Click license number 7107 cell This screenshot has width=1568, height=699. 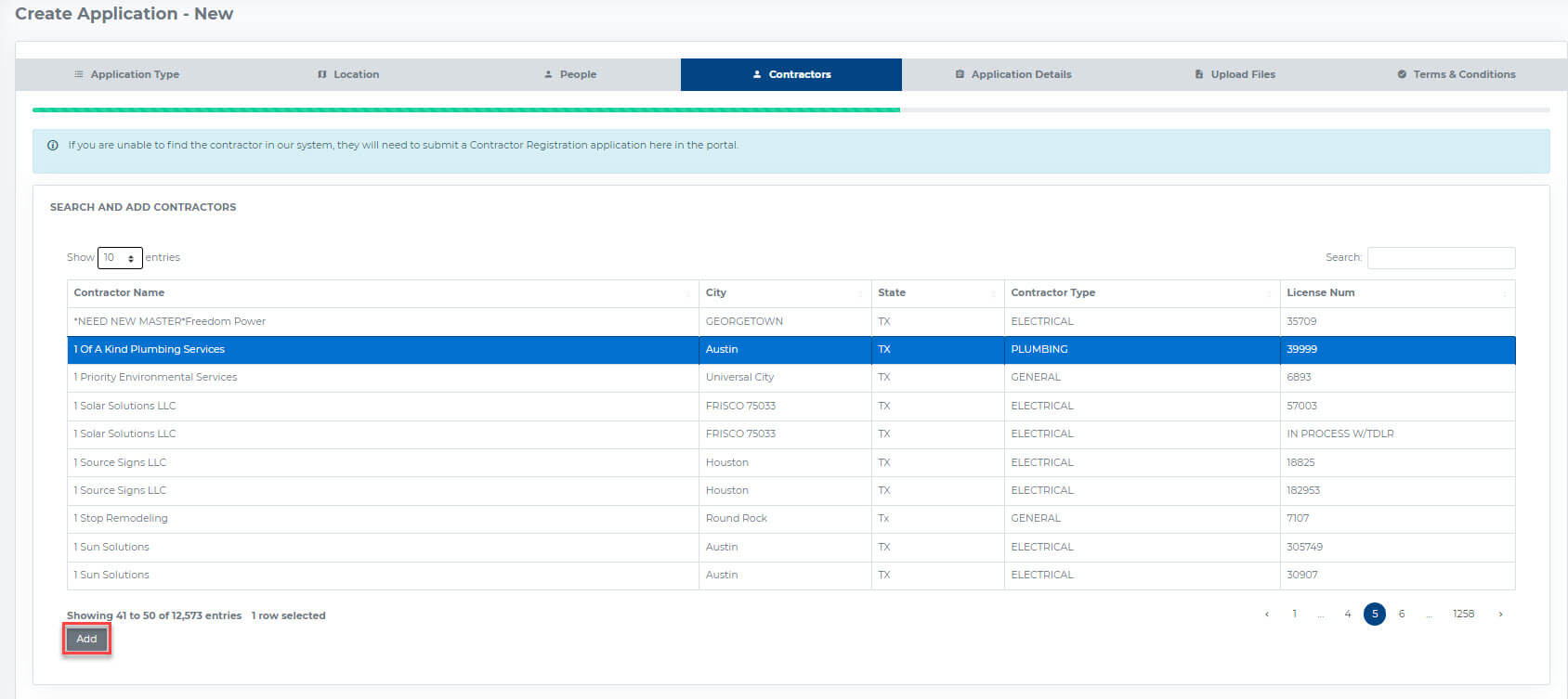[x=1397, y=518]
